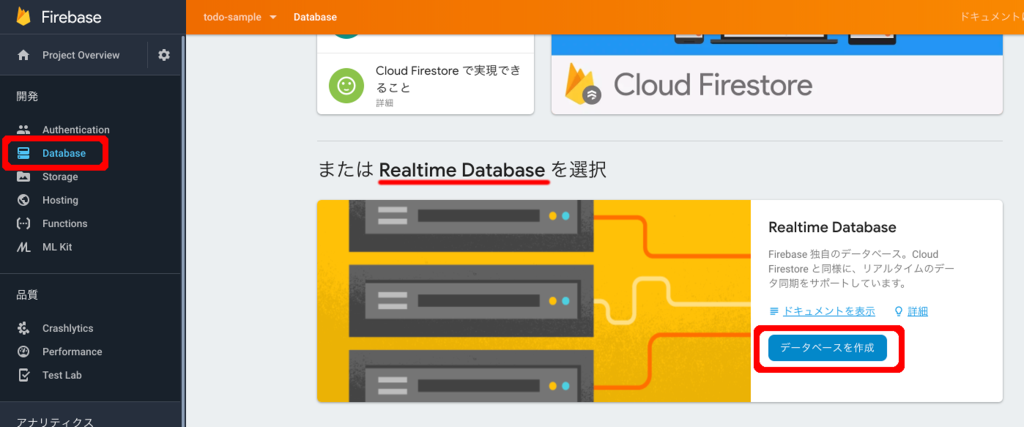Image resolution: width=1024 pixels, height=427 pixels.
Task: Click the Authentication people icon
Action: 24,130
